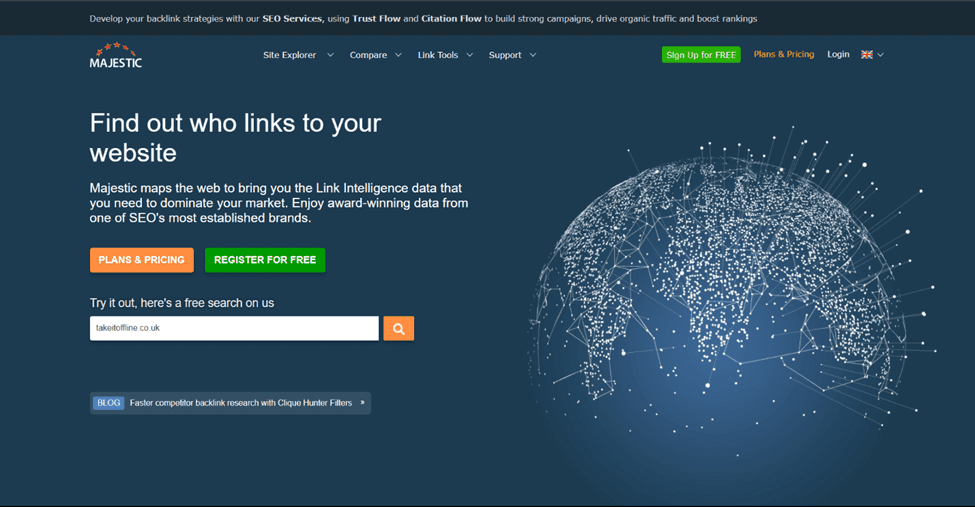This screenshot has width=975, height=507.
Task: Expand the Site Explorer chevron
Action: click(x=330, y=55)
